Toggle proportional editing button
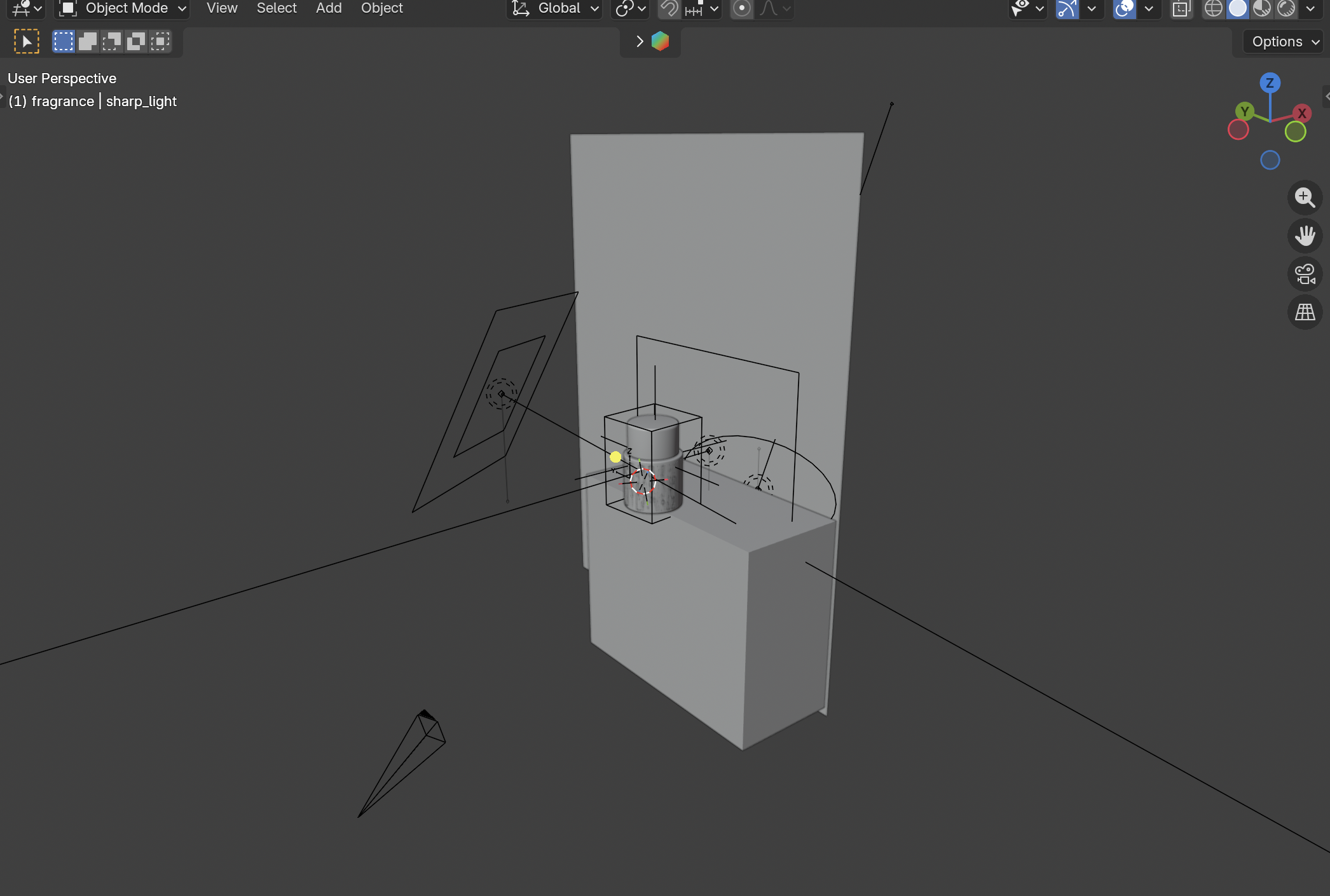The height and width of the screenshot is (896, 1330). pyautogui.click(x=741, y=8)
